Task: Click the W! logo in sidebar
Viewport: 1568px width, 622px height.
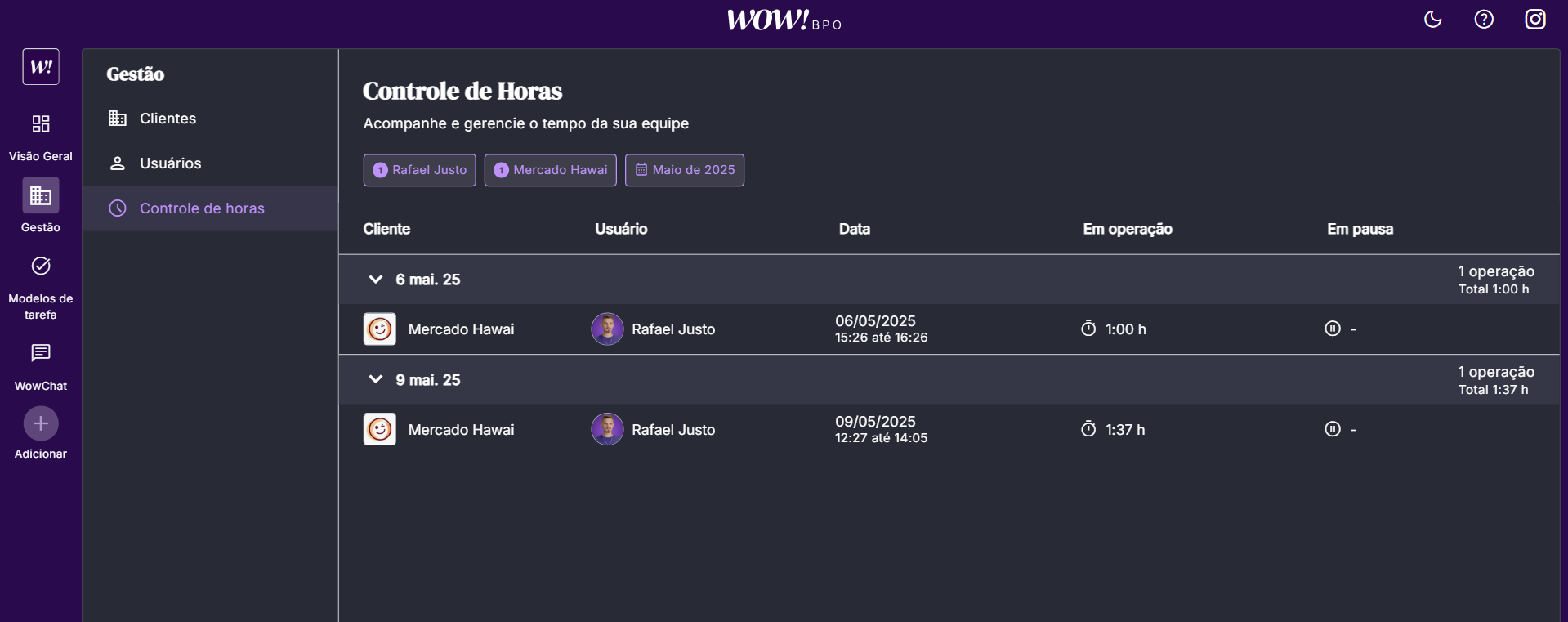Action: 41,67
